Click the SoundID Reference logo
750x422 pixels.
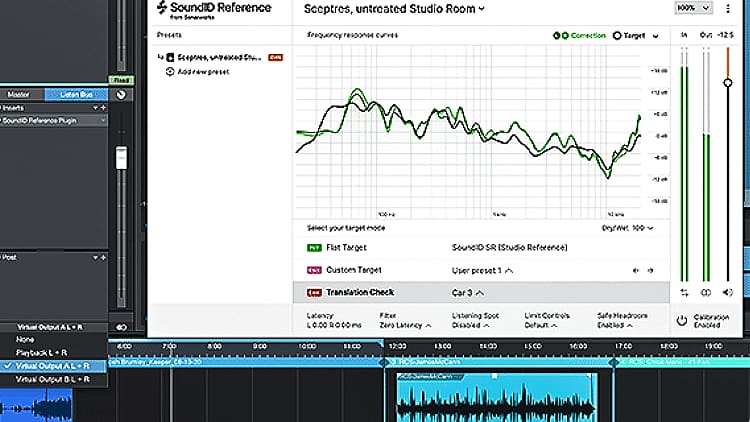[x=213, y=10]
